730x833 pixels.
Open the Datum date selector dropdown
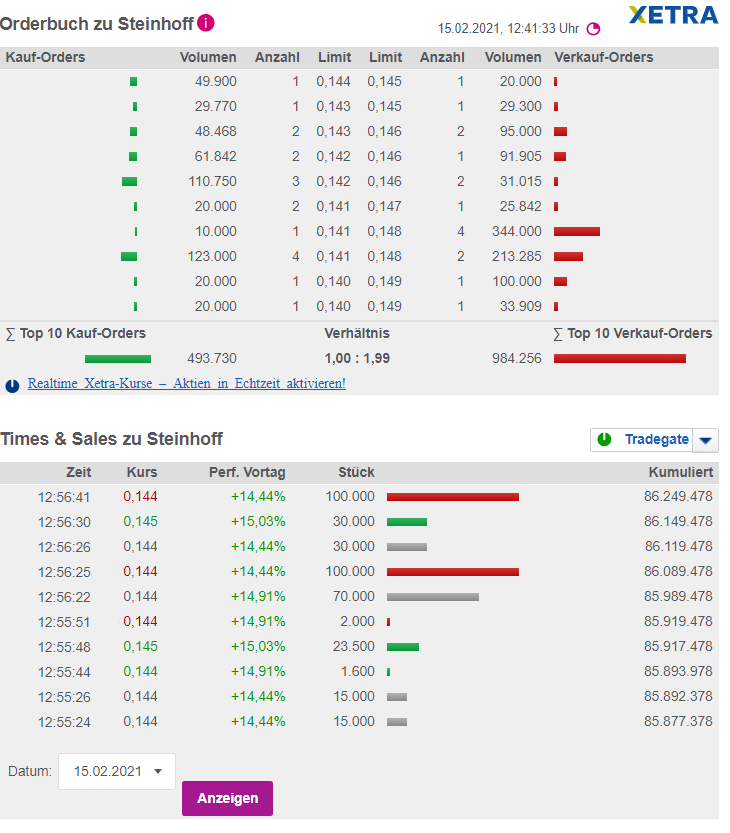pyautogui.click(x=157, y=771)
